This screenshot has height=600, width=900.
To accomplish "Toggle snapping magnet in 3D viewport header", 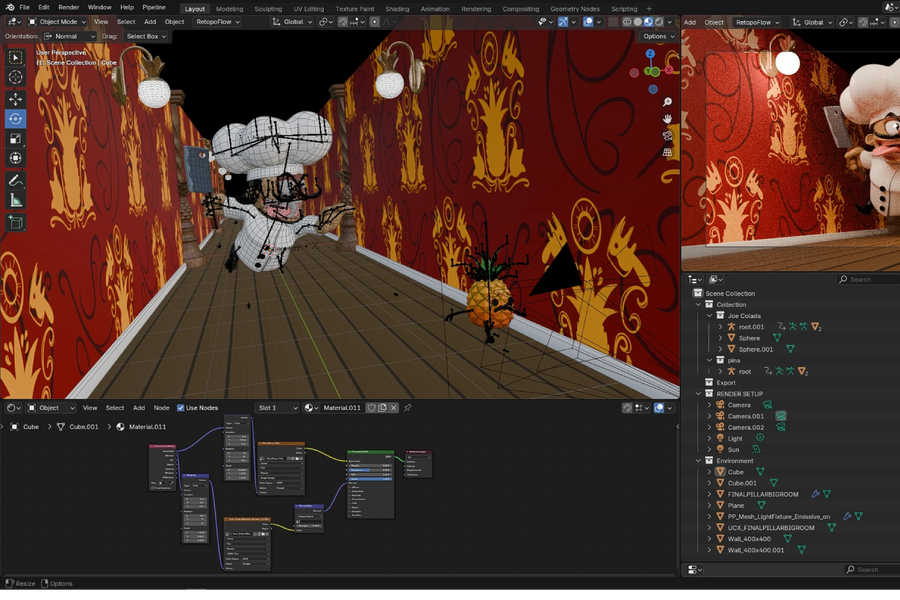I will point(343,22).
